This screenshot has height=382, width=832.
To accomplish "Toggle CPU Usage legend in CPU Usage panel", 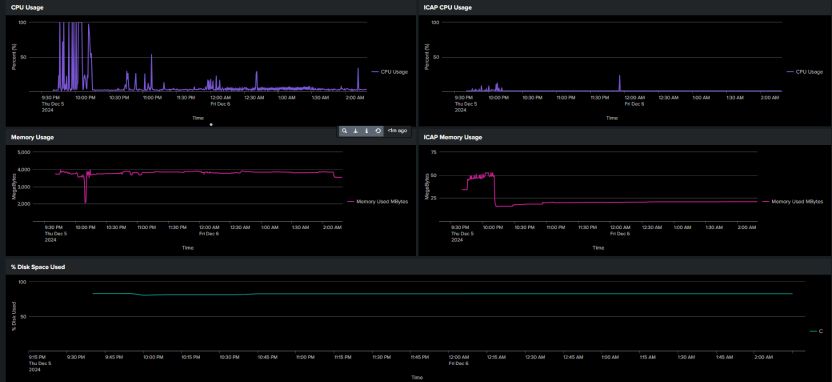I will [x=389, y=72].
